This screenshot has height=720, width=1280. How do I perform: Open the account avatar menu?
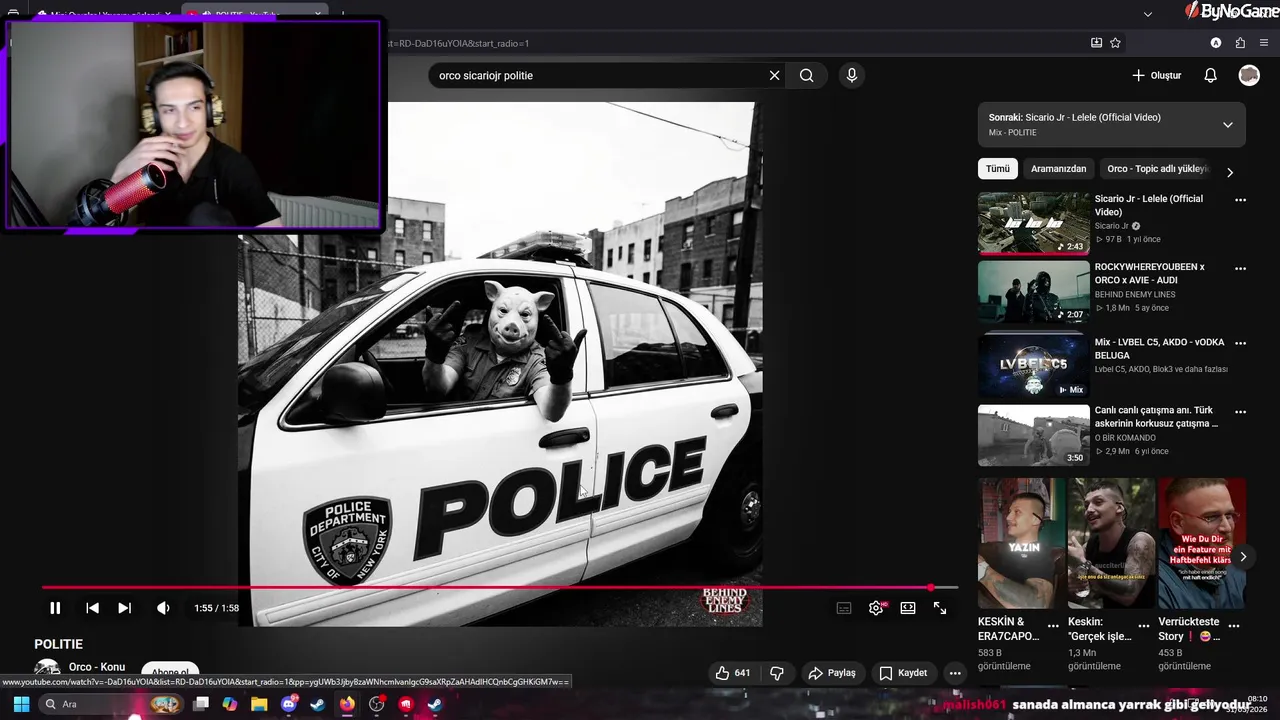tap(1249, 75)
